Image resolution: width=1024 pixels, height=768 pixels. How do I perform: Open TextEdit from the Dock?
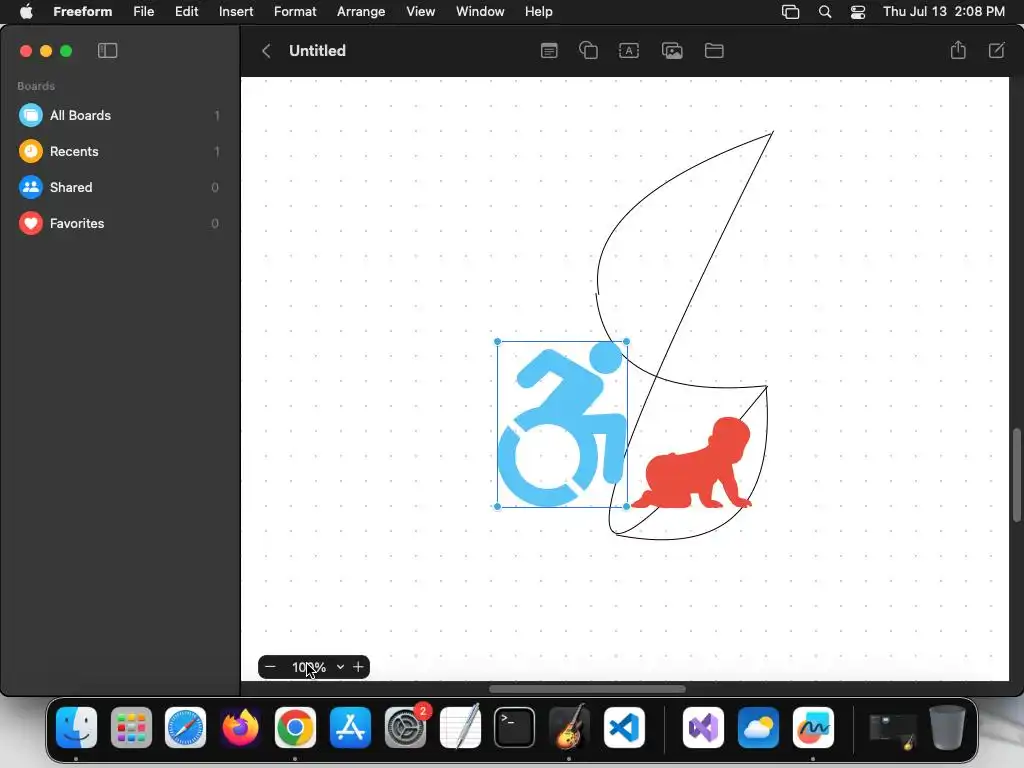click(460, 728)
